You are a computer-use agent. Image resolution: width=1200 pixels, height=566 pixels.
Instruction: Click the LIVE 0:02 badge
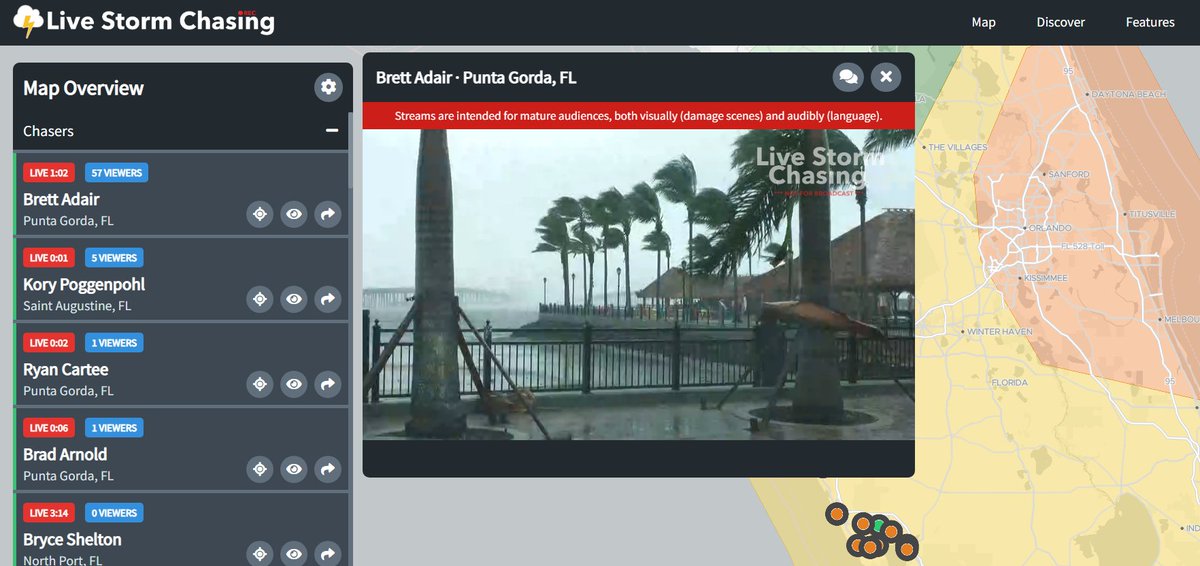(x=50, y=343)
